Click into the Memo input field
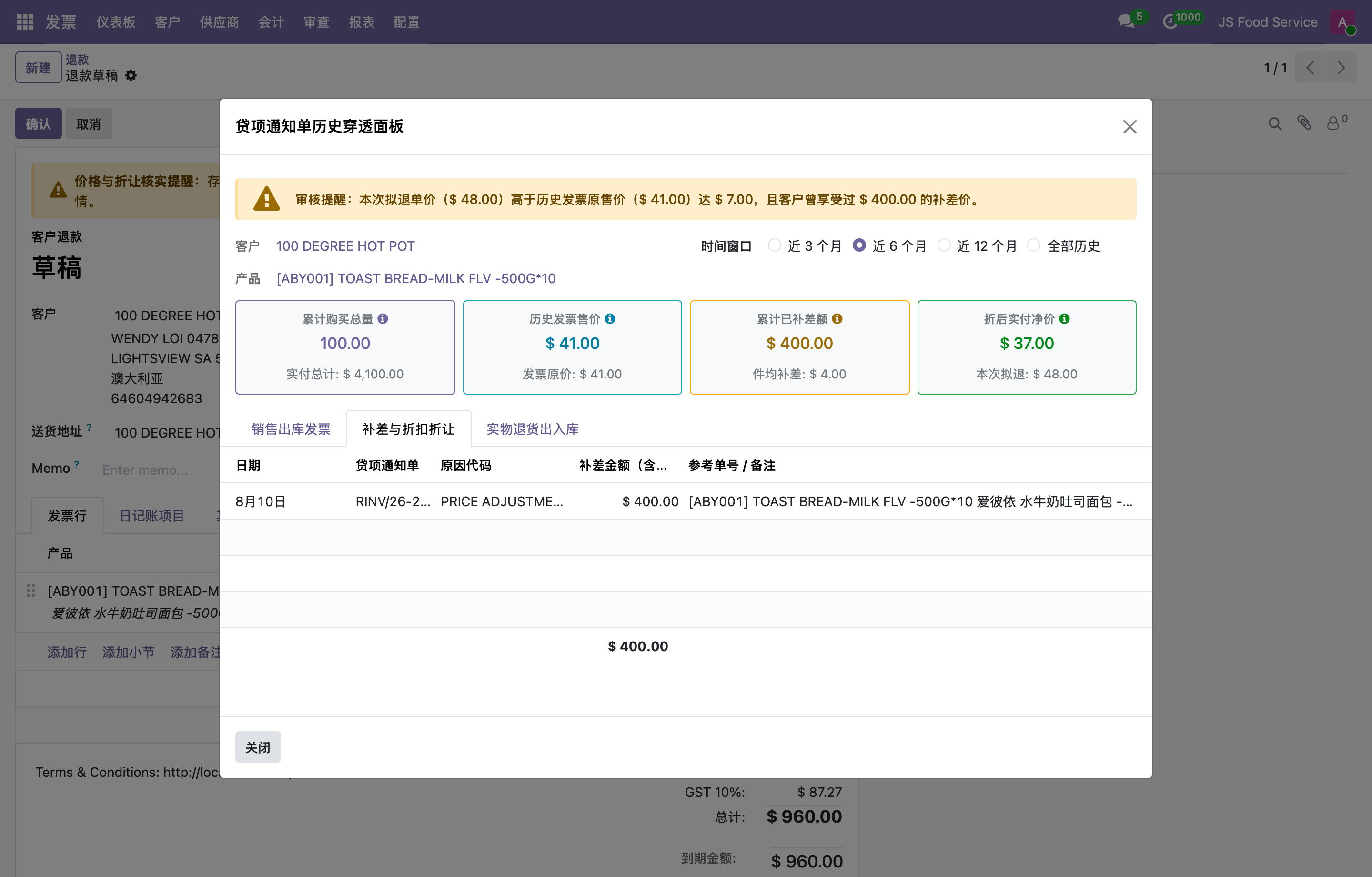The image size is (1372, 877). [161, 470]
